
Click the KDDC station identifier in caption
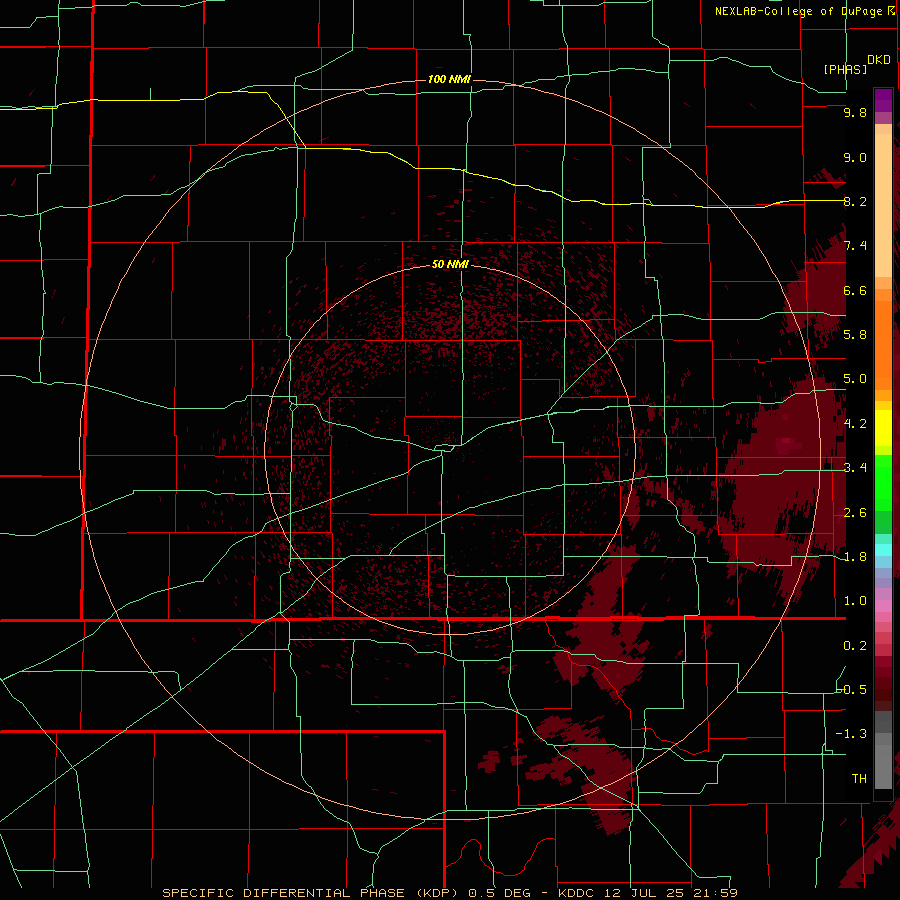pyautogui.click(x=578, y=893)
